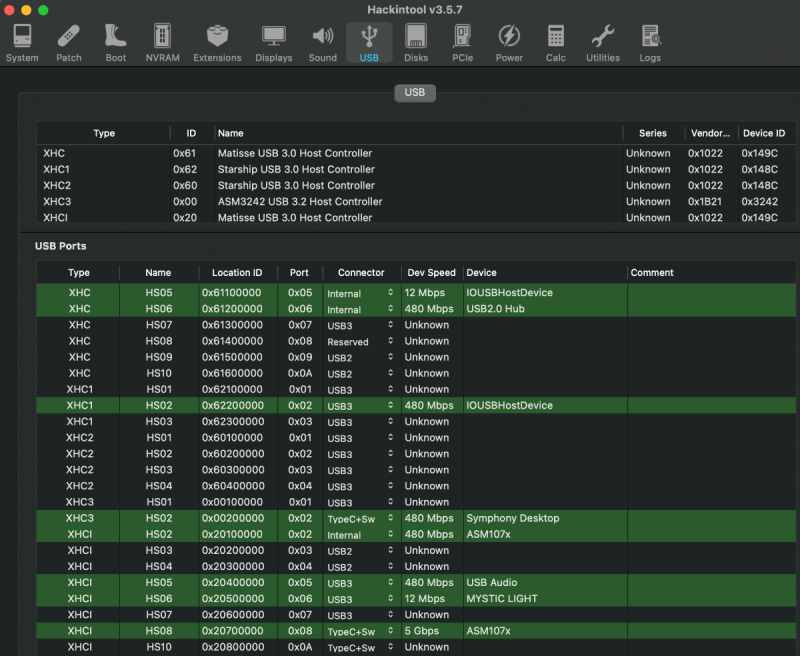Select the Patch bandage icon

point(69,42)
